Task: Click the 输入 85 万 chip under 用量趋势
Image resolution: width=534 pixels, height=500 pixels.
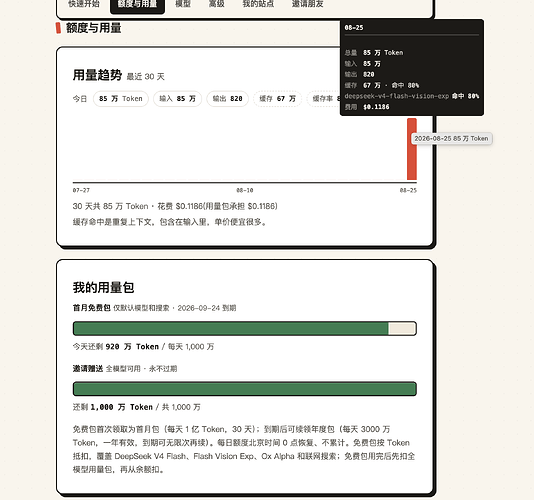Action: pos(177,99)
